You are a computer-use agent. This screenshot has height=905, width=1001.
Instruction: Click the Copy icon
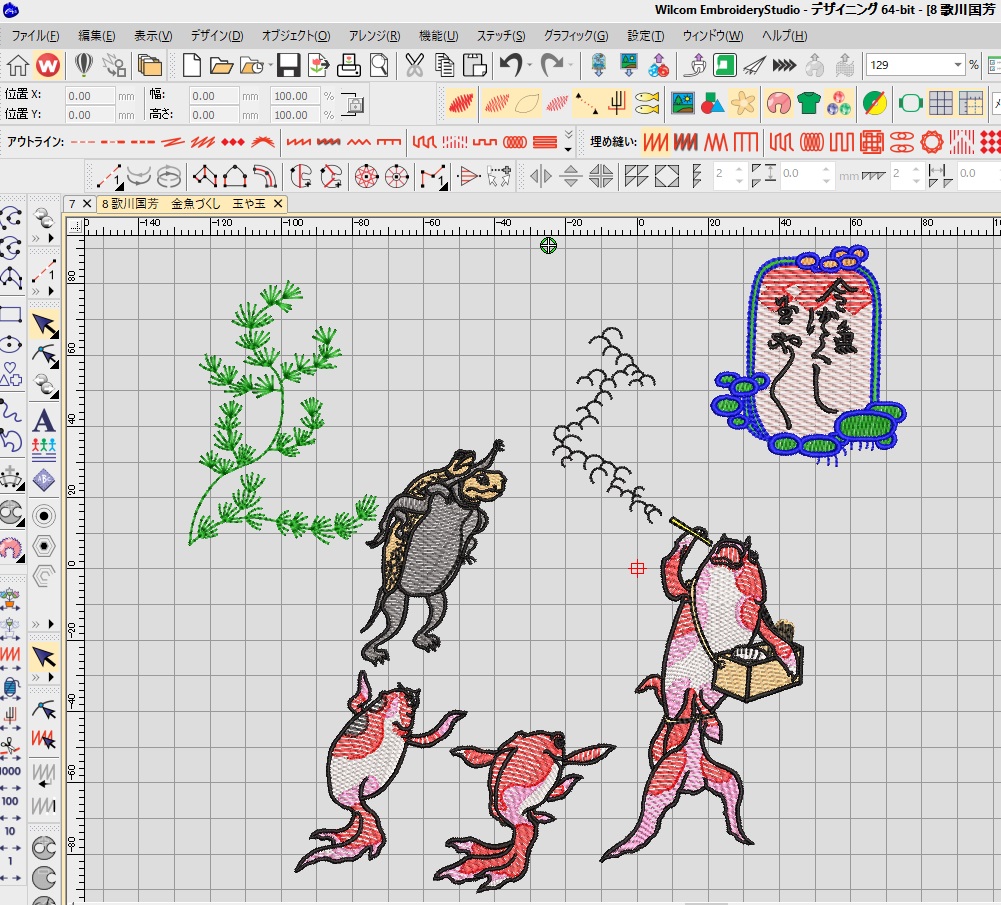pos(444,65)
